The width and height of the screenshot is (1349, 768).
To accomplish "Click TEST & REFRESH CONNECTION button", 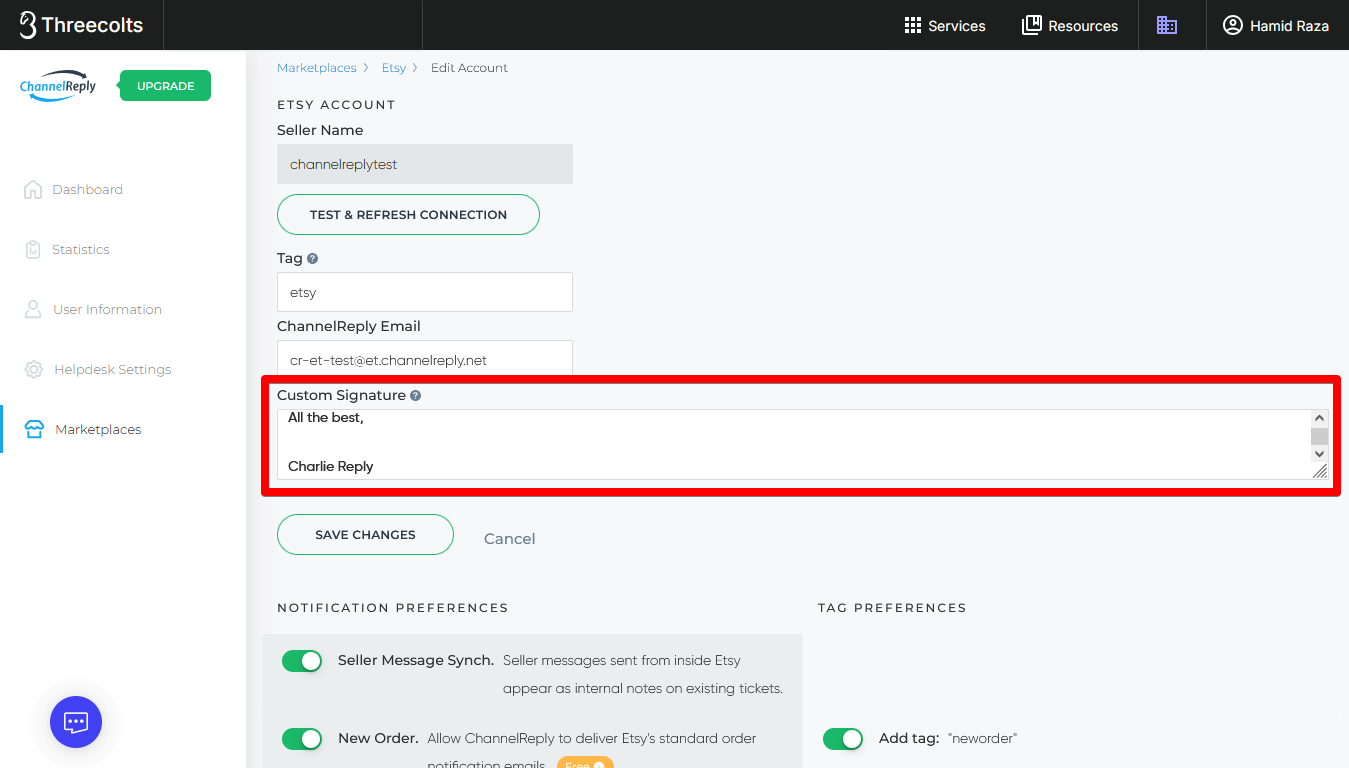I will [x=408, y=215].
